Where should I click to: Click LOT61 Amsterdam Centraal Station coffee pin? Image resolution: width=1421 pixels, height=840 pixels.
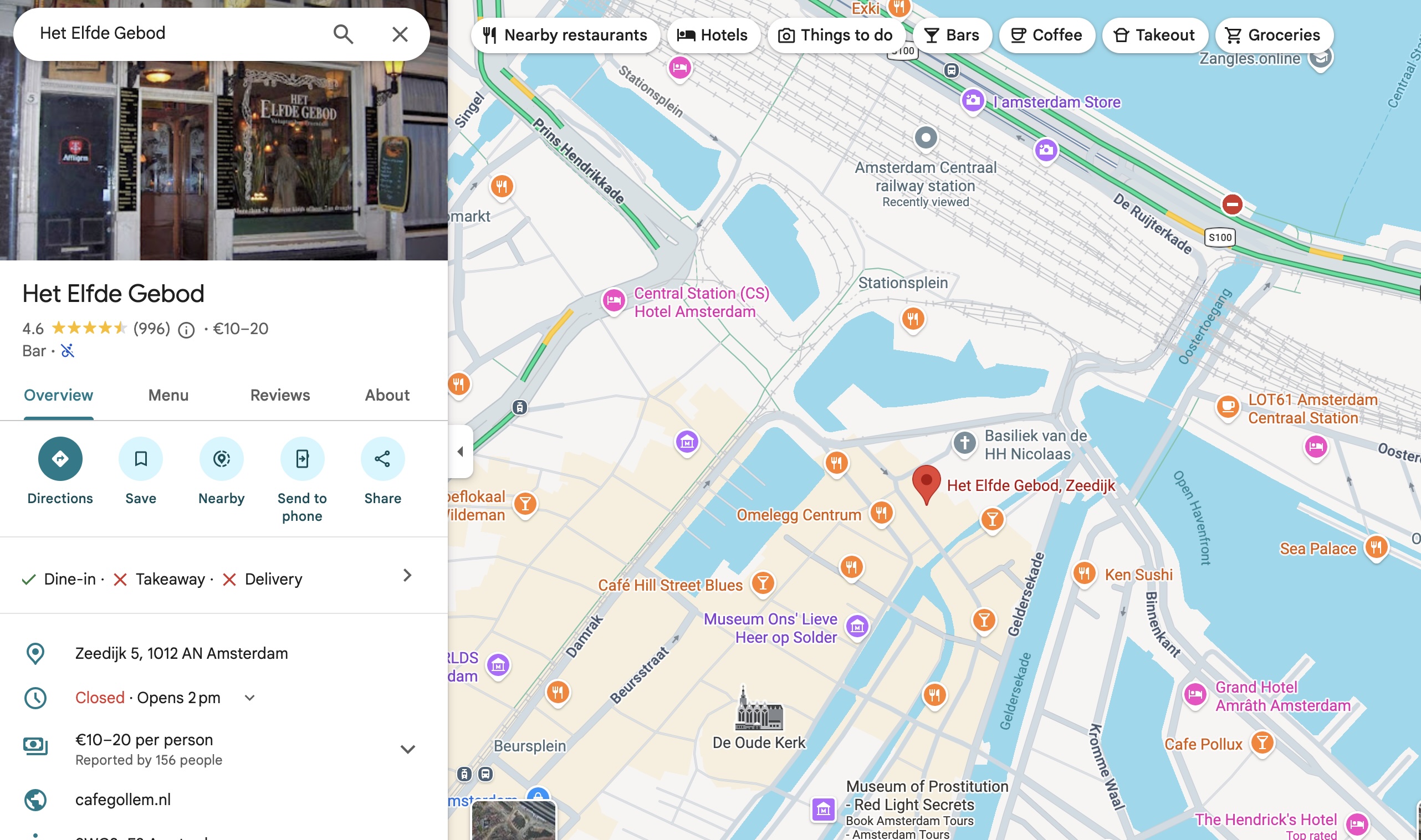click(x=1228, y=407)
